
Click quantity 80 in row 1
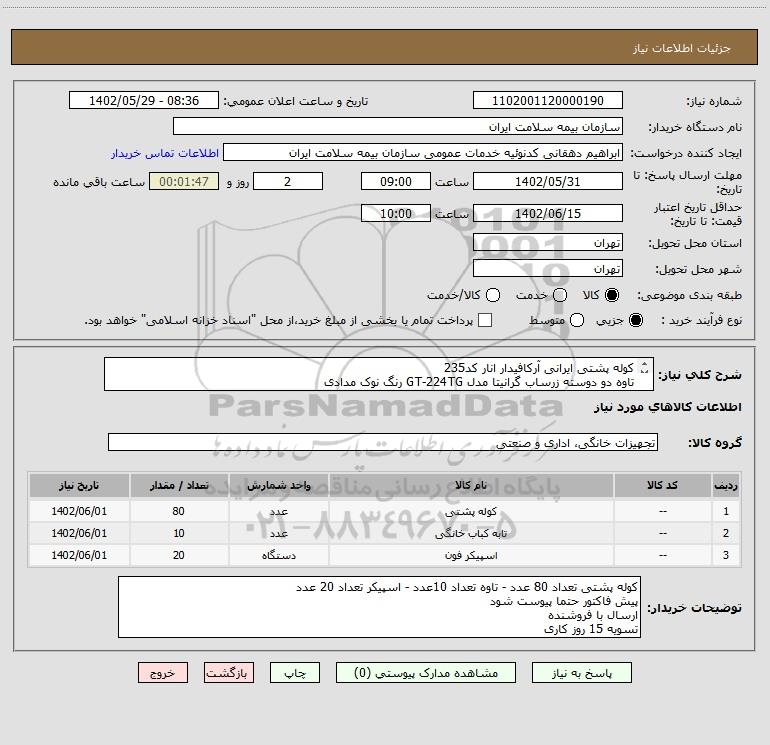coord(179,511)
